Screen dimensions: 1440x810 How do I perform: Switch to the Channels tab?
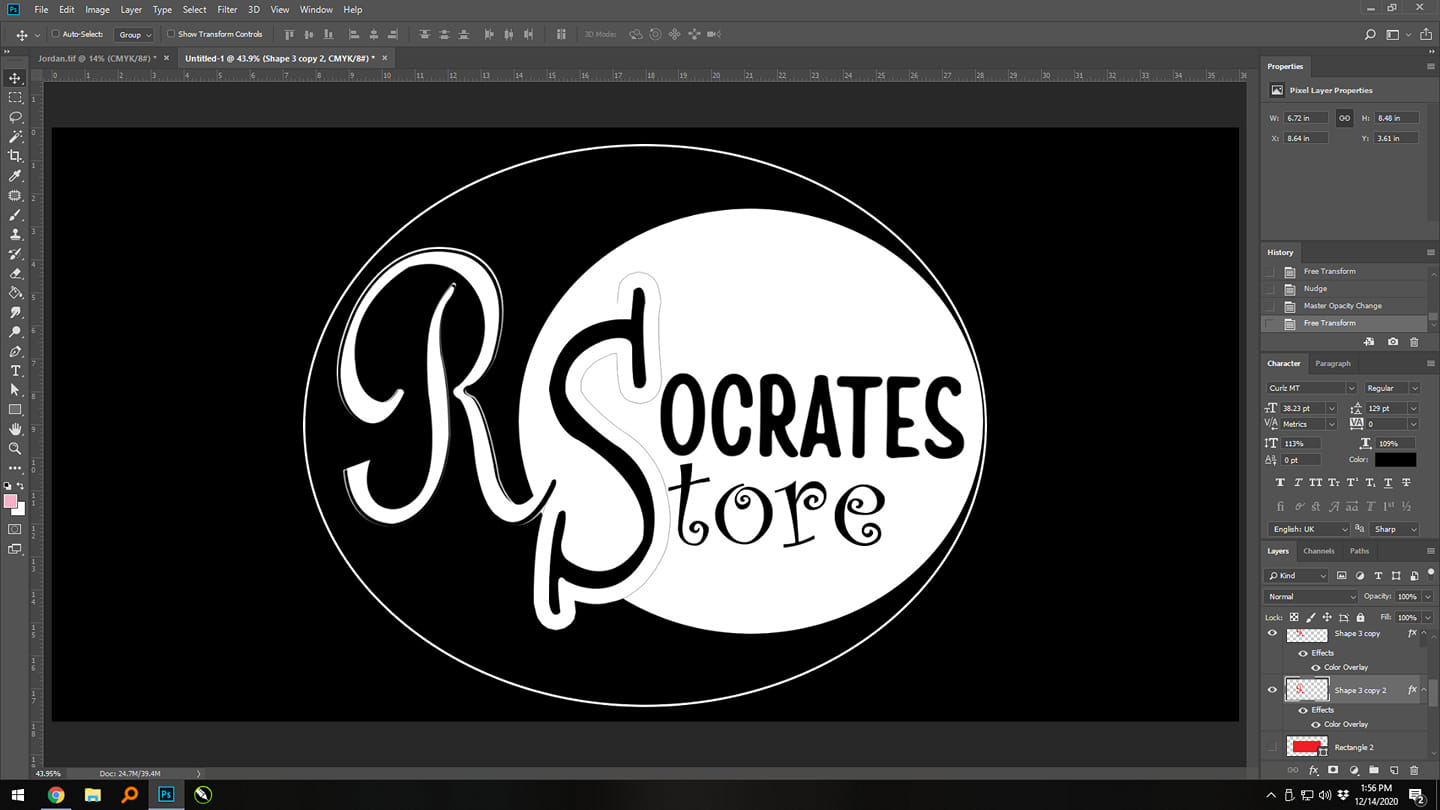pyautogui.click(x=1318, y=551)
